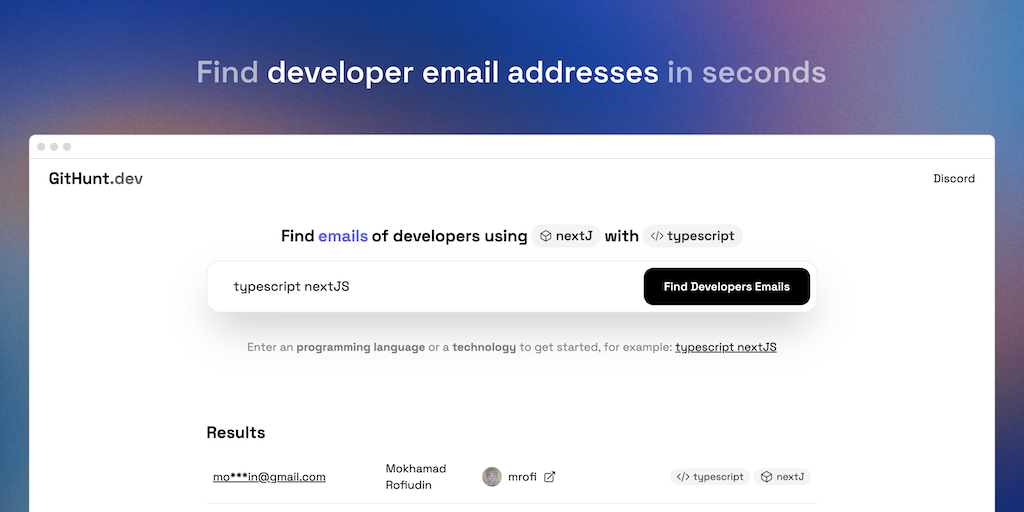The width and height of the screenshot is (1024, 512).
Task: Click the underlined typescript nextJS example link
Action: coord(726,347)
